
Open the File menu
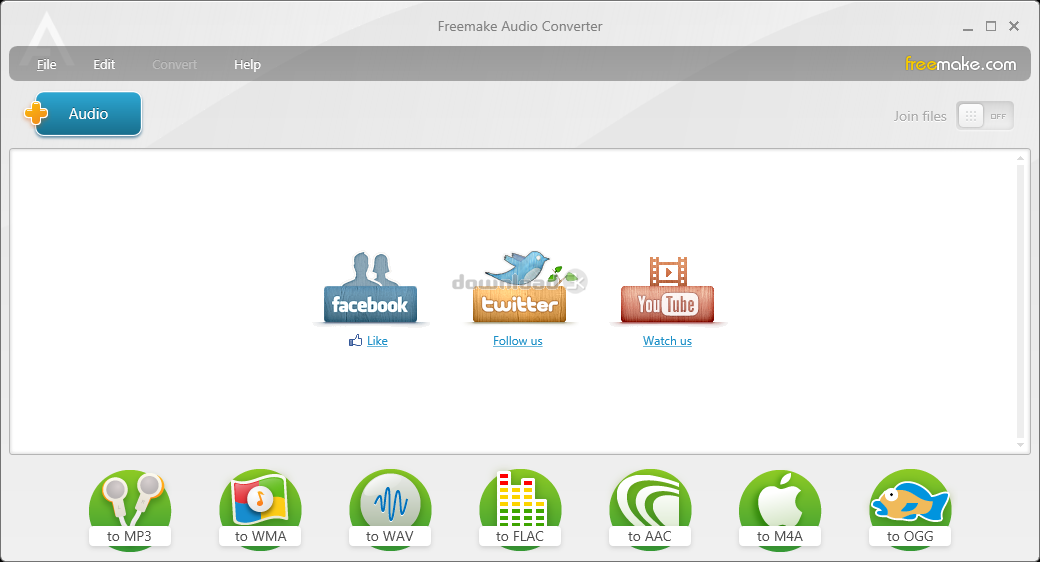click(x=46, y=64)
